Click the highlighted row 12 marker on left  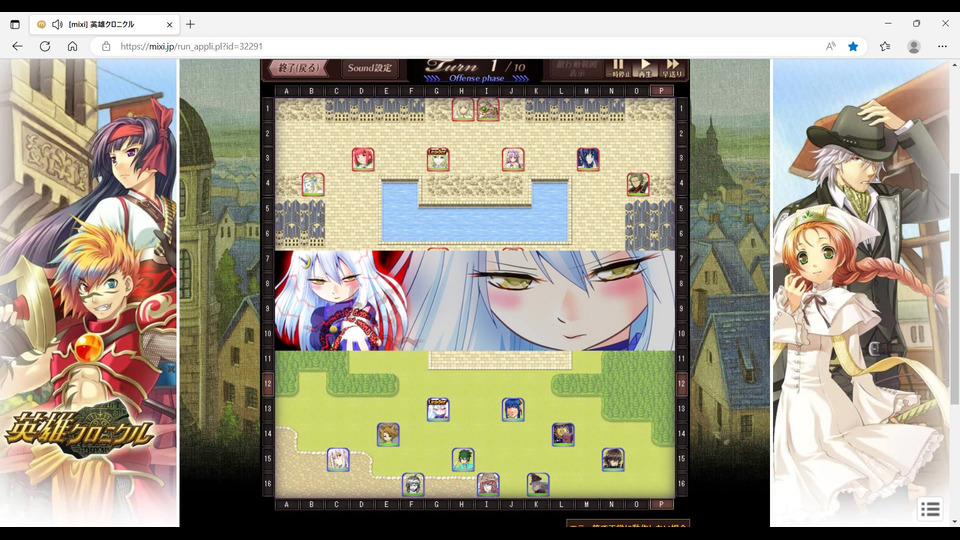(268, 384)
